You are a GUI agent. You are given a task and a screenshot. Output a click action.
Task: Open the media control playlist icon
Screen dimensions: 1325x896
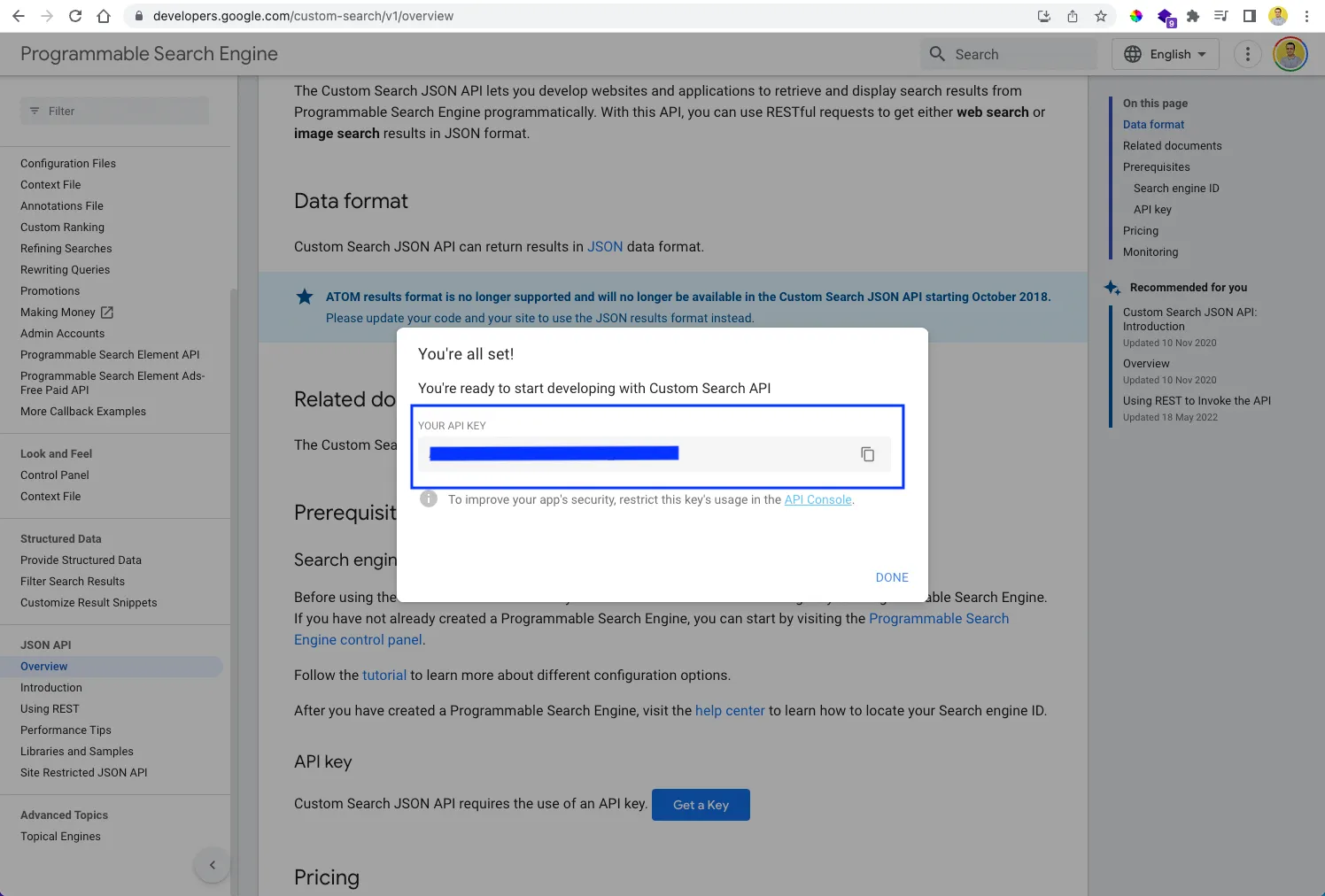[1220, 16]
